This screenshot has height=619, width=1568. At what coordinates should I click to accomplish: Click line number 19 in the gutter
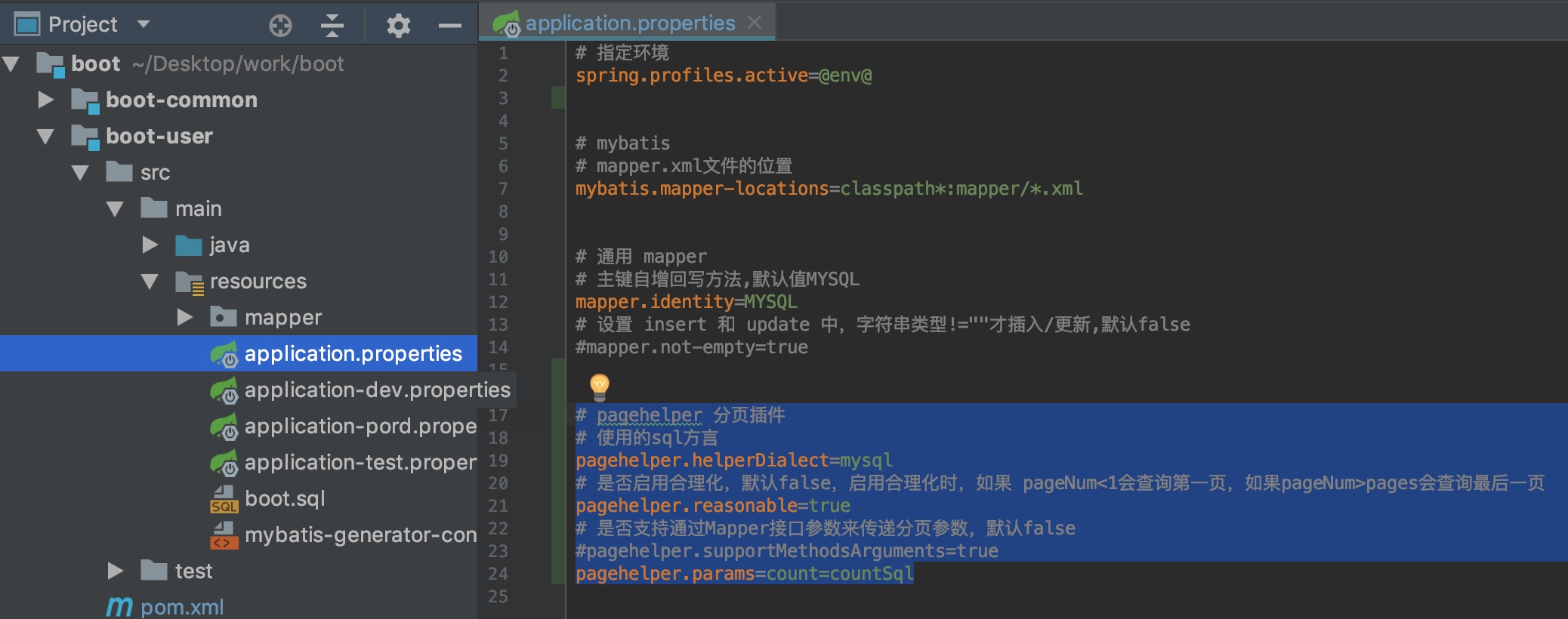(498, 460)
